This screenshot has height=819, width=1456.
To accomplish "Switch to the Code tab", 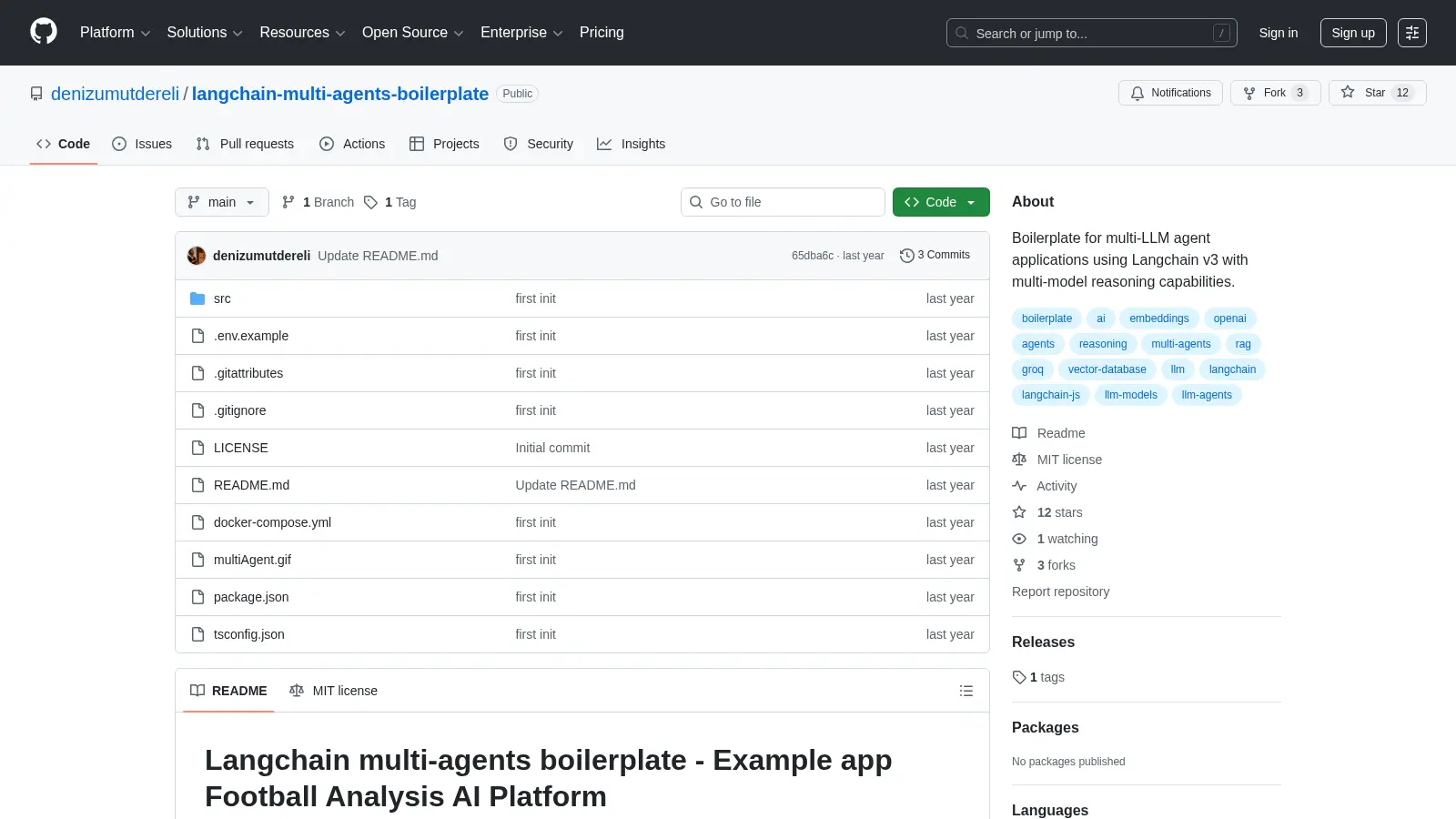I will pos(64,144).
